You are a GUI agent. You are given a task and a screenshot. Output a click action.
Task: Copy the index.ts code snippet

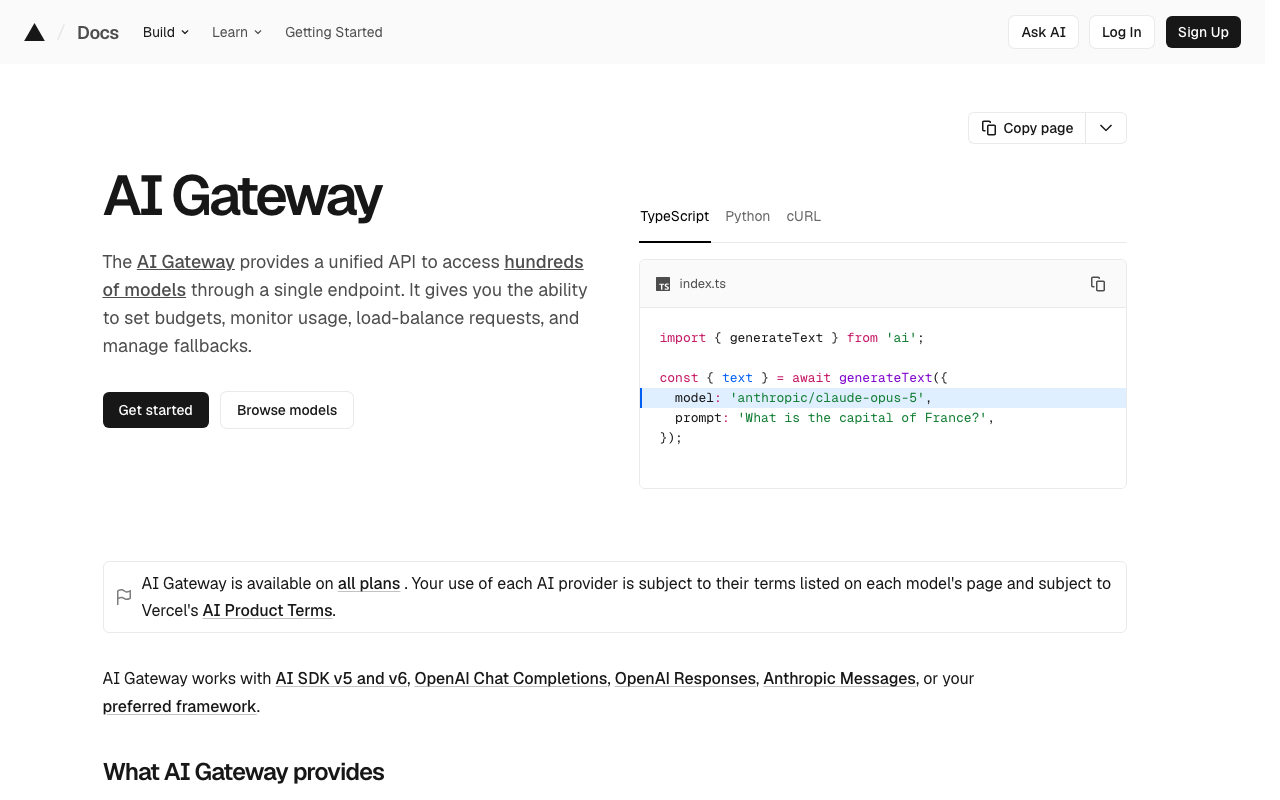pos(1098,284)
